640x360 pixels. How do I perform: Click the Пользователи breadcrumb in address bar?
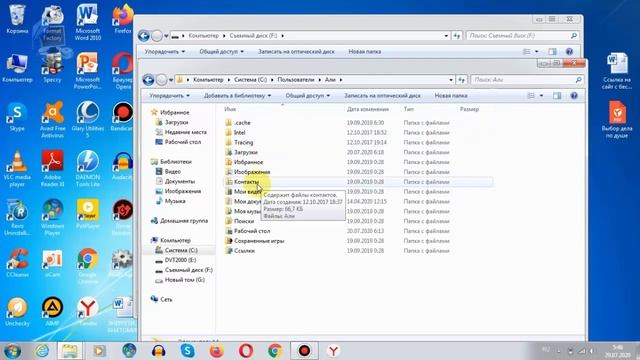pos(296,80)
